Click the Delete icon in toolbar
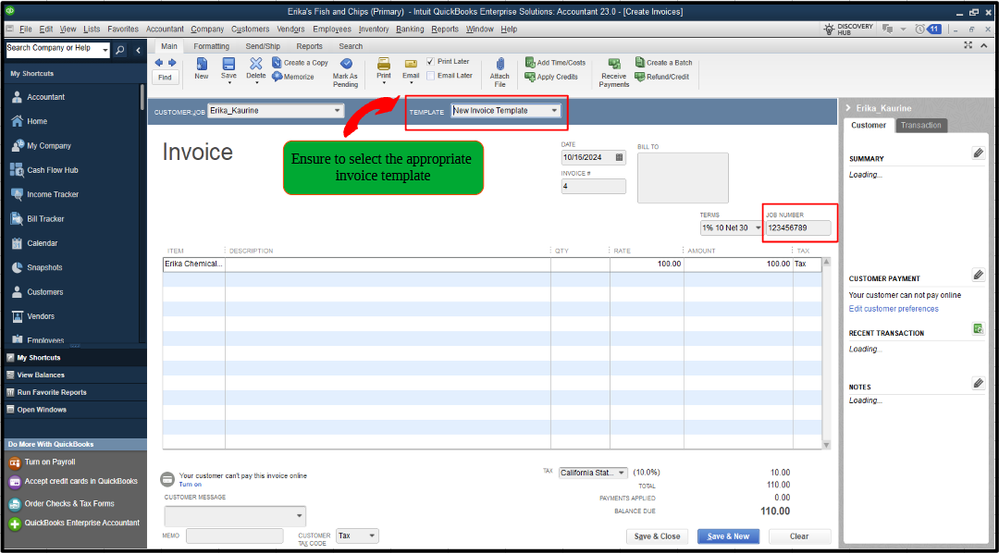The image size is (999, 553). point(255,64)
